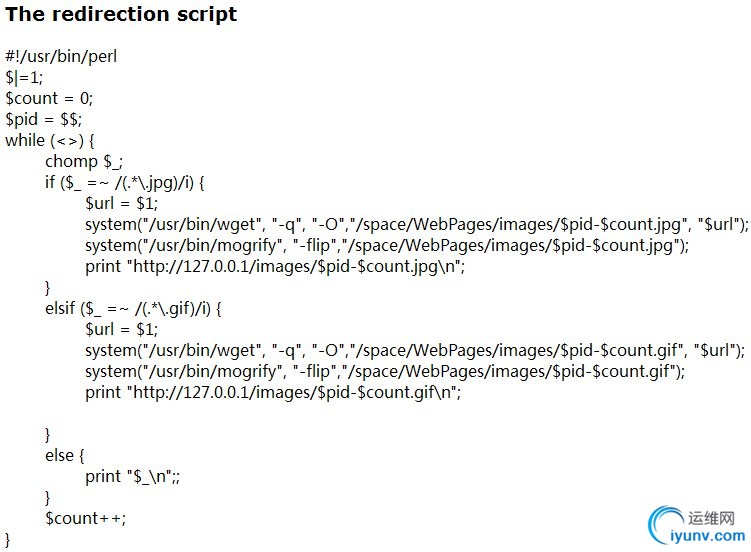Click the iyunv.com watermark logo icon
The height and width of the screenshot is (552, 751).
pos(665,525)
